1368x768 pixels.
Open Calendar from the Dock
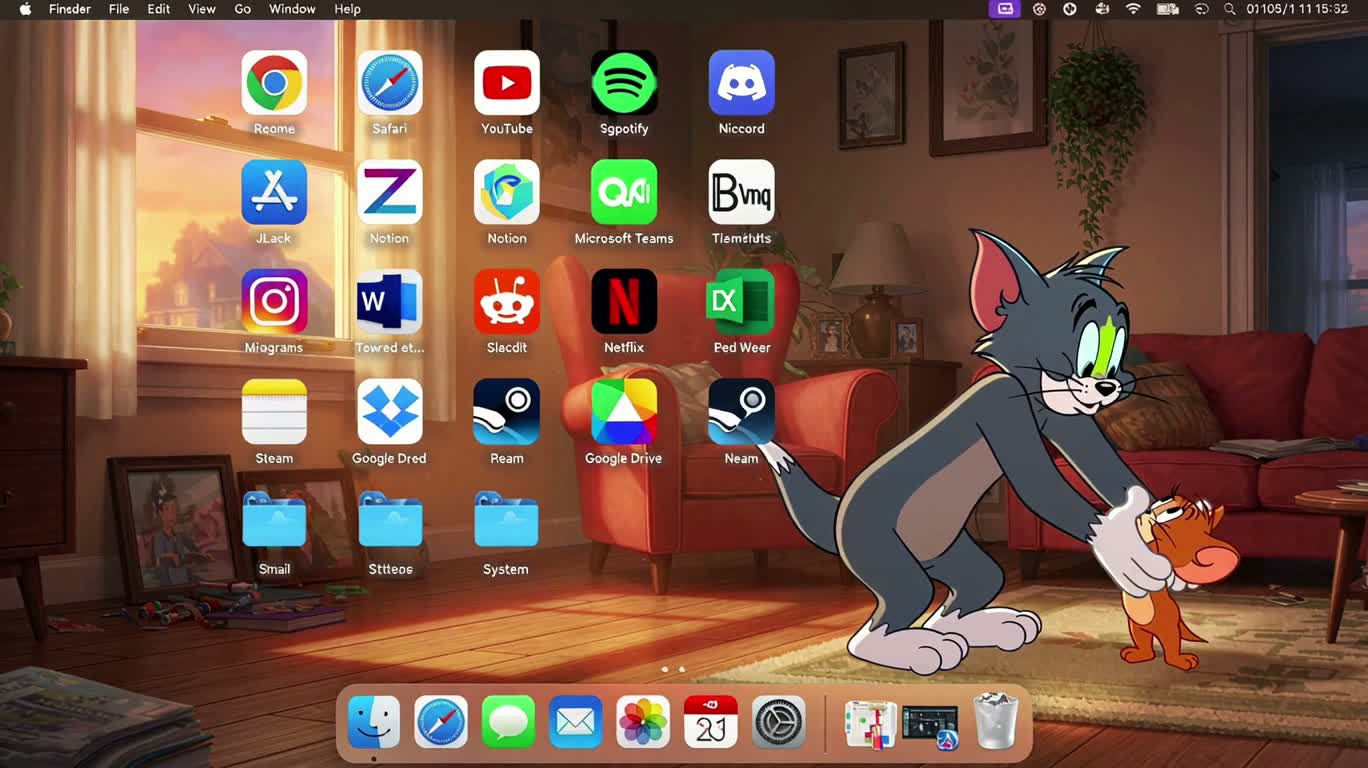[711, 721]
